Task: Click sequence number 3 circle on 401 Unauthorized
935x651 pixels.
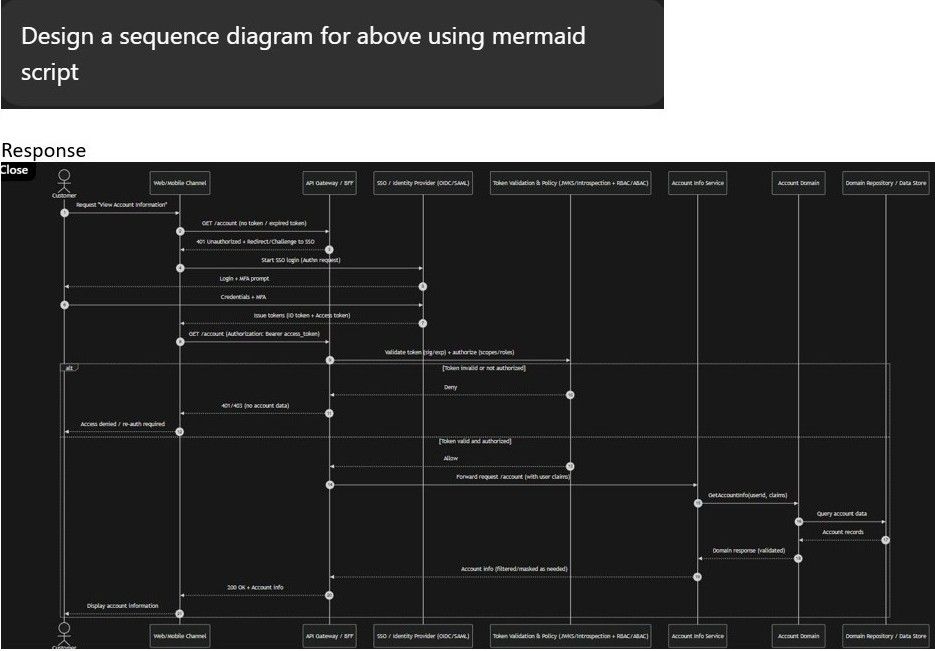Action: [329, 249]
